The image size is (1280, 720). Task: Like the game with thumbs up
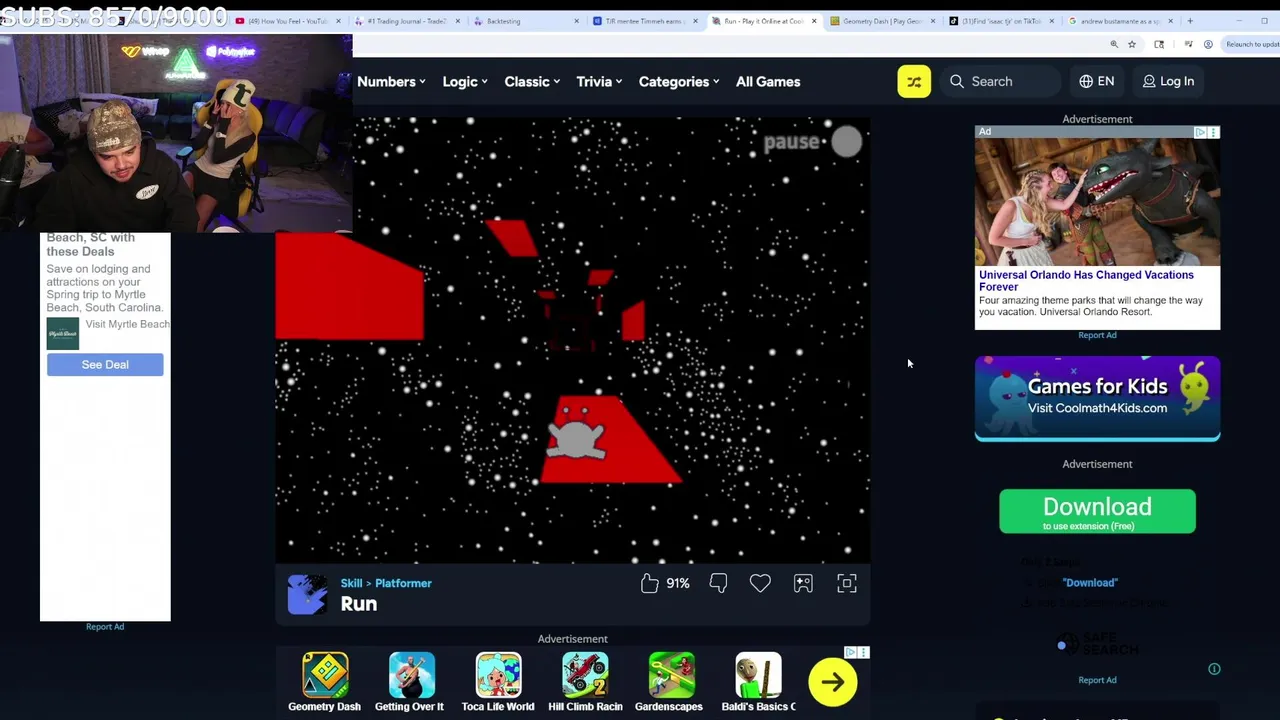650,583
